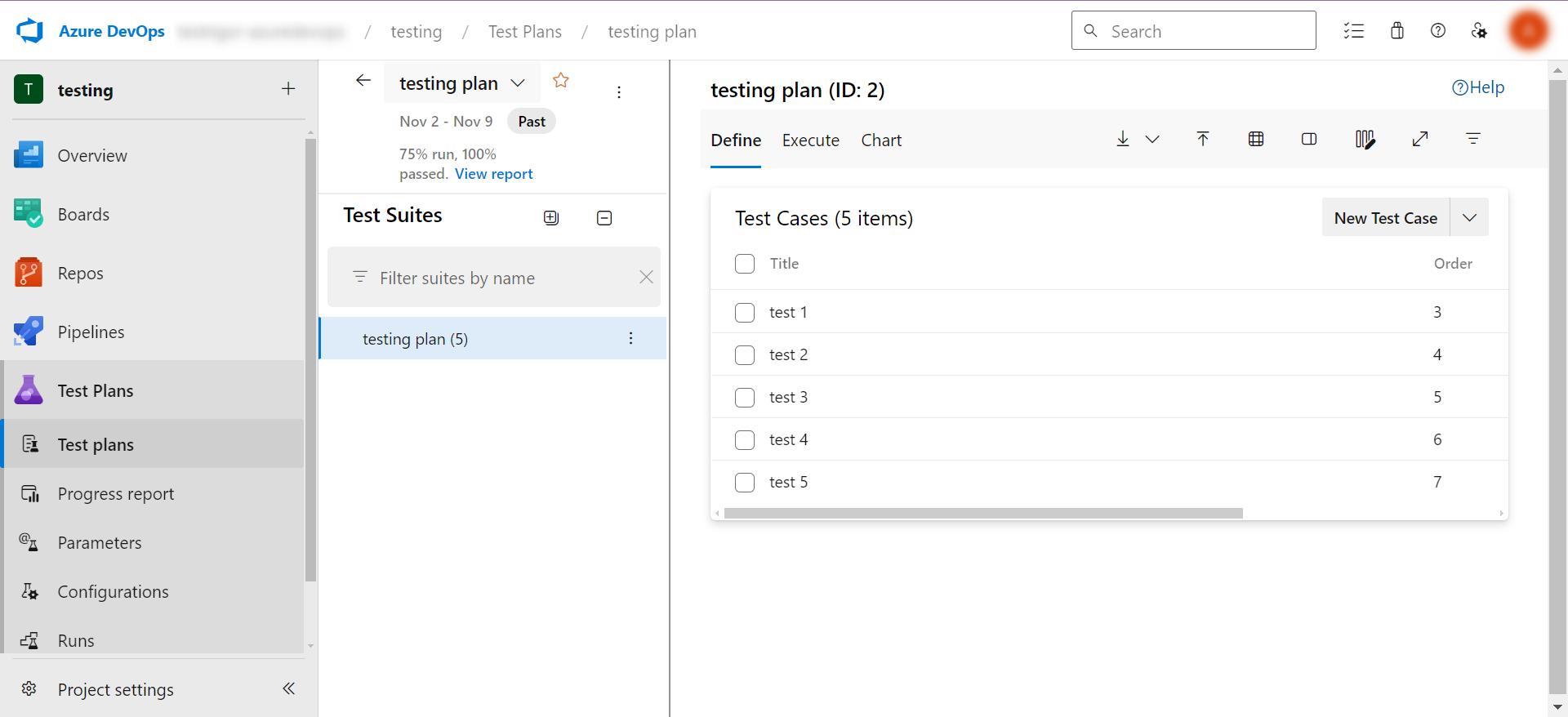Switch to the Chart tab
The width and height of the screenshot is (1568, 717).
[881, 140]
